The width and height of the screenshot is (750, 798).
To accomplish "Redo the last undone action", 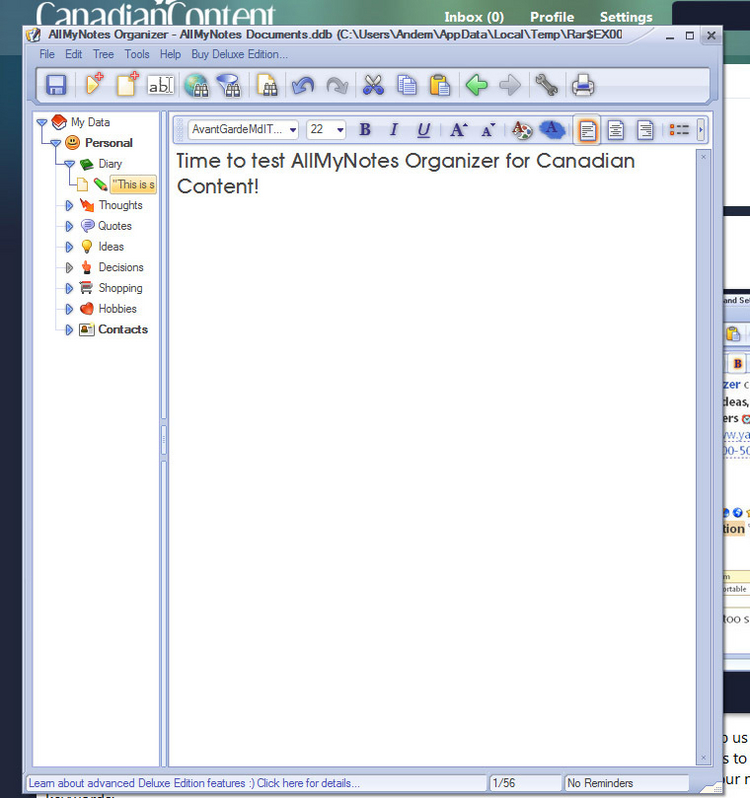I will click(337, 86).
